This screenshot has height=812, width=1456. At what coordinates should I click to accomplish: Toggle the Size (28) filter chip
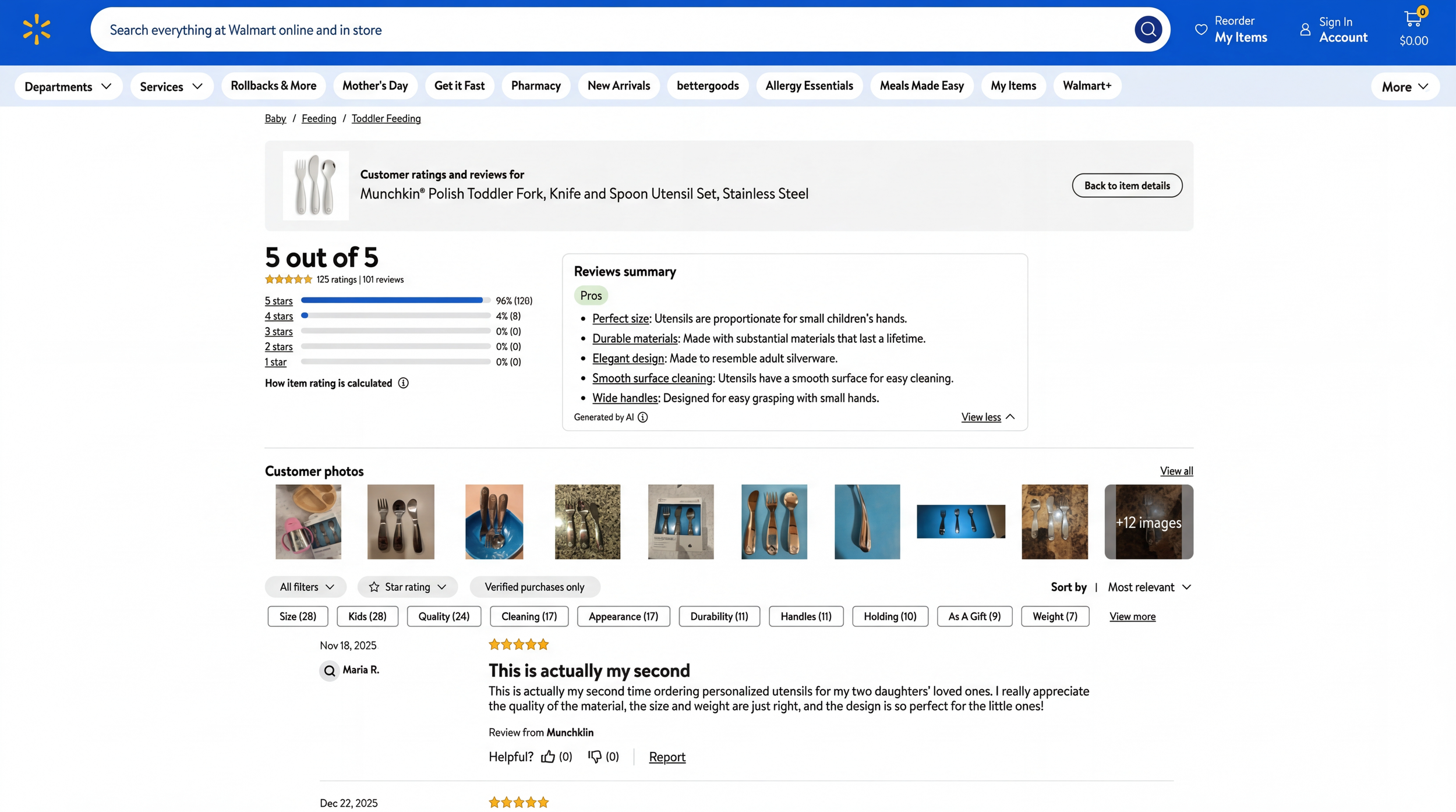tap(298, 616)
